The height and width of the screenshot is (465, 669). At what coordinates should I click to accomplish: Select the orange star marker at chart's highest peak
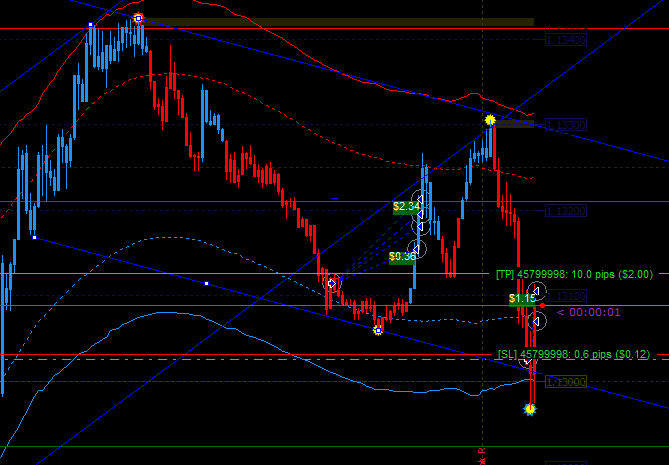click(x=138, y=18)
